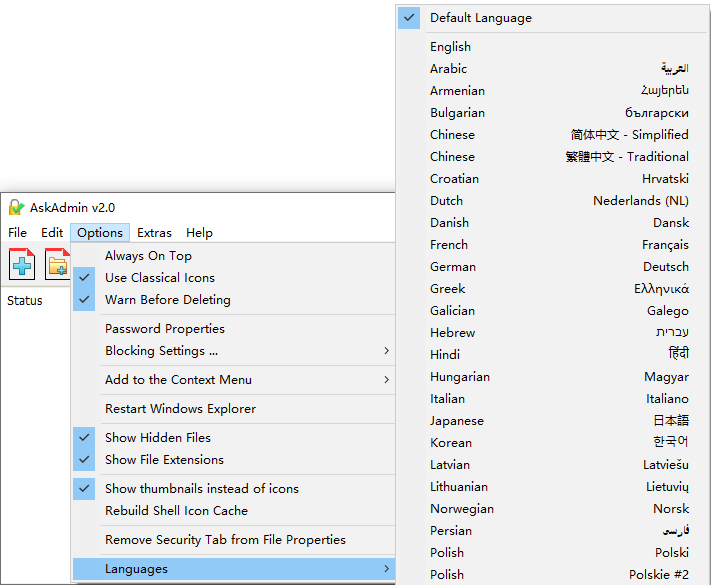Select Polish Polskie #2 language
The image size is (711, 585).
[x=552, y=575]
